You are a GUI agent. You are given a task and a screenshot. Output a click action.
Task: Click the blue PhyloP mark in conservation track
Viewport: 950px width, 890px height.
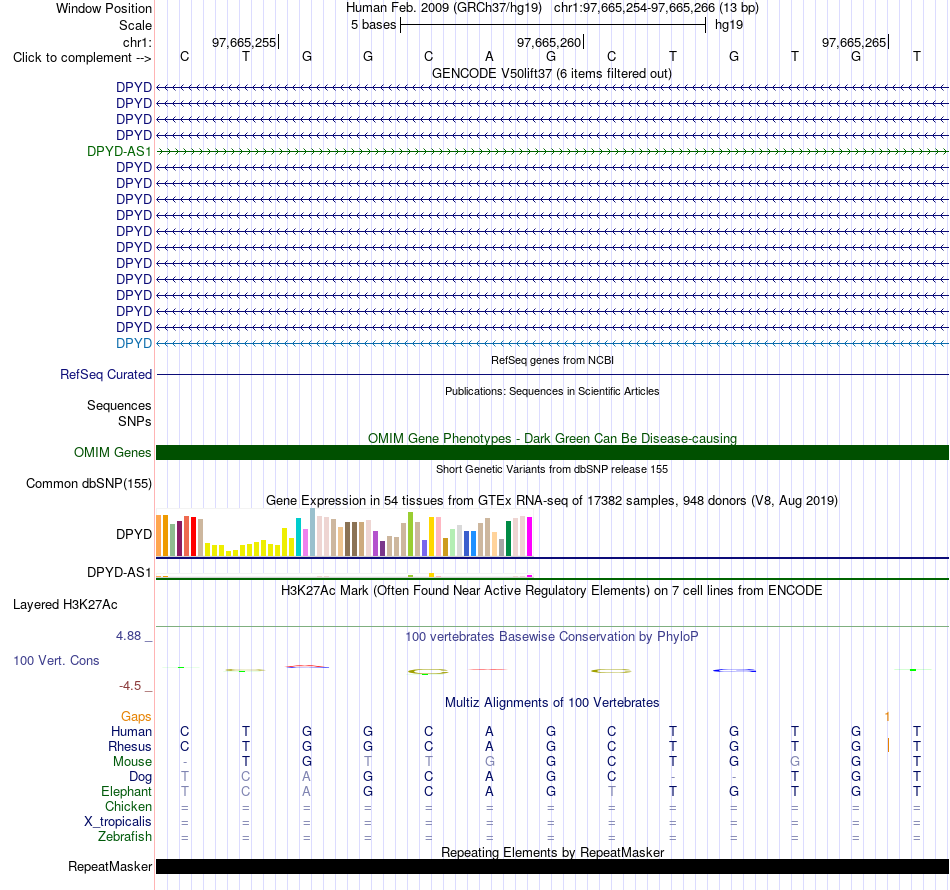point(734,670)
